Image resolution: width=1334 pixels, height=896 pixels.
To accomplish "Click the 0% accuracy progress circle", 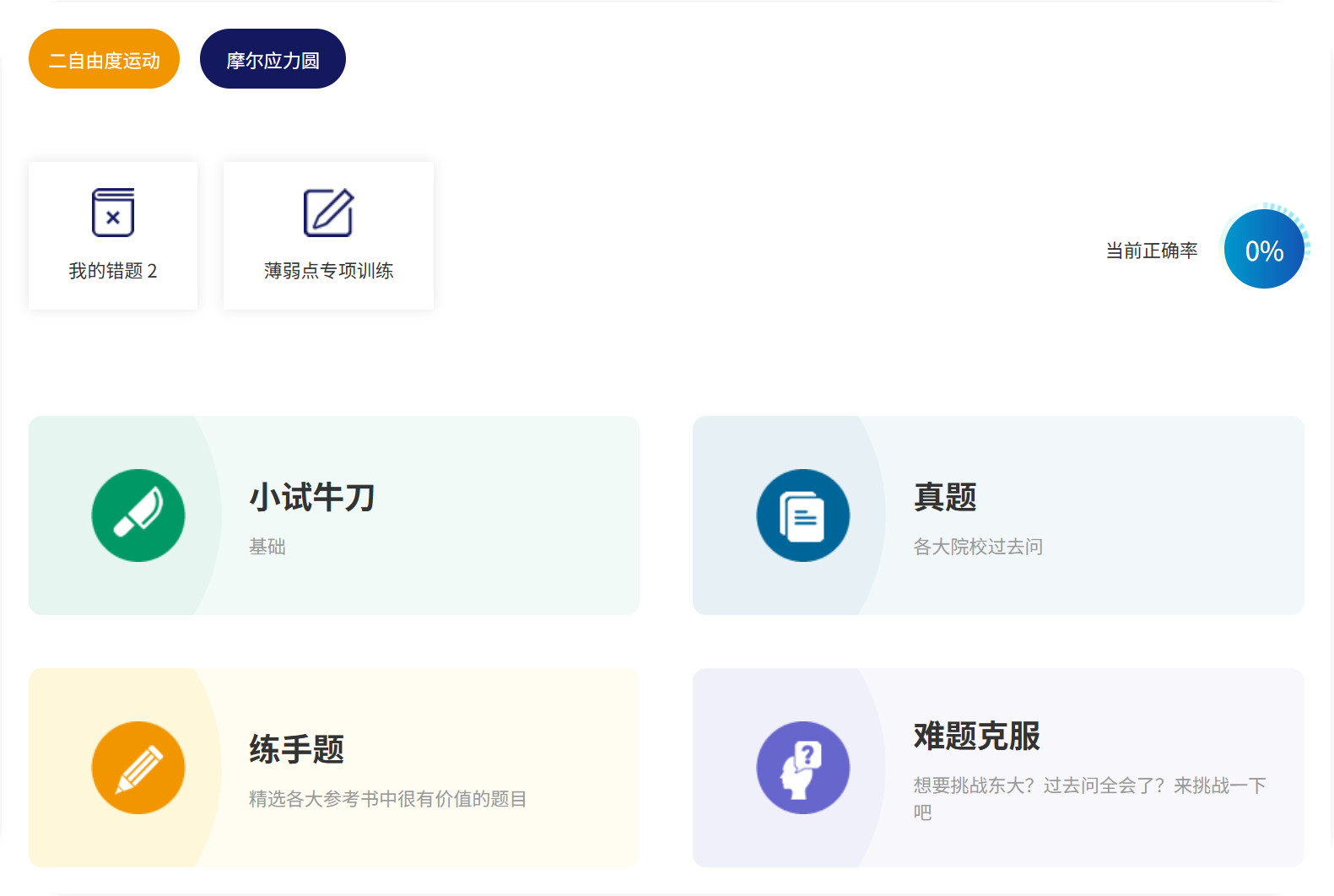I will (x=1263, y=250).
